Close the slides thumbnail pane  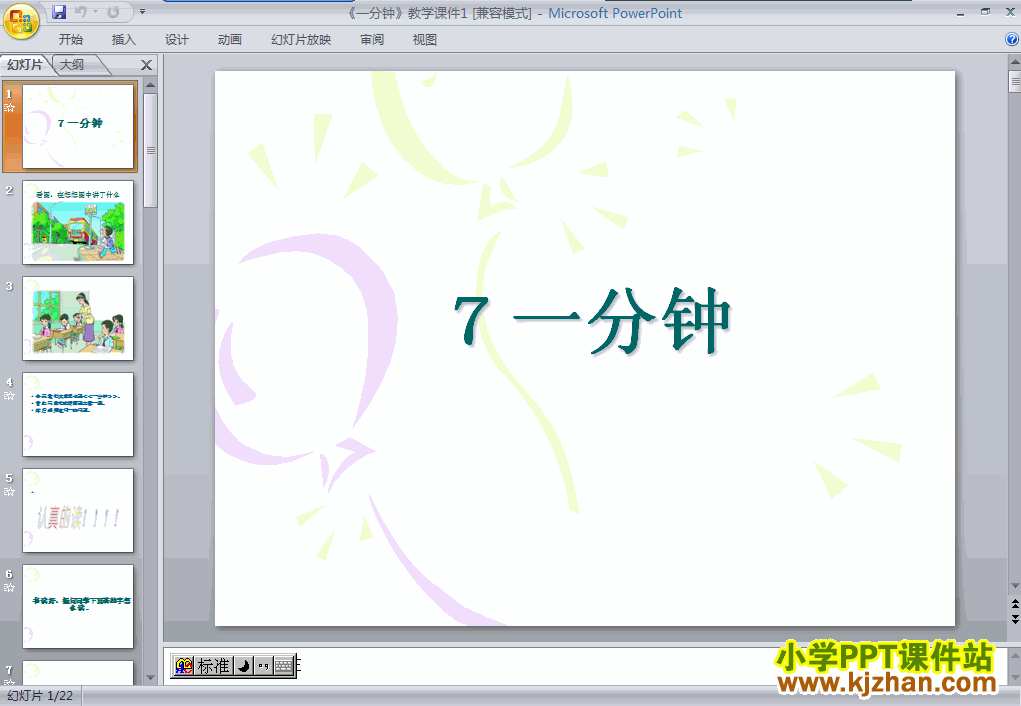coord(147,65)
